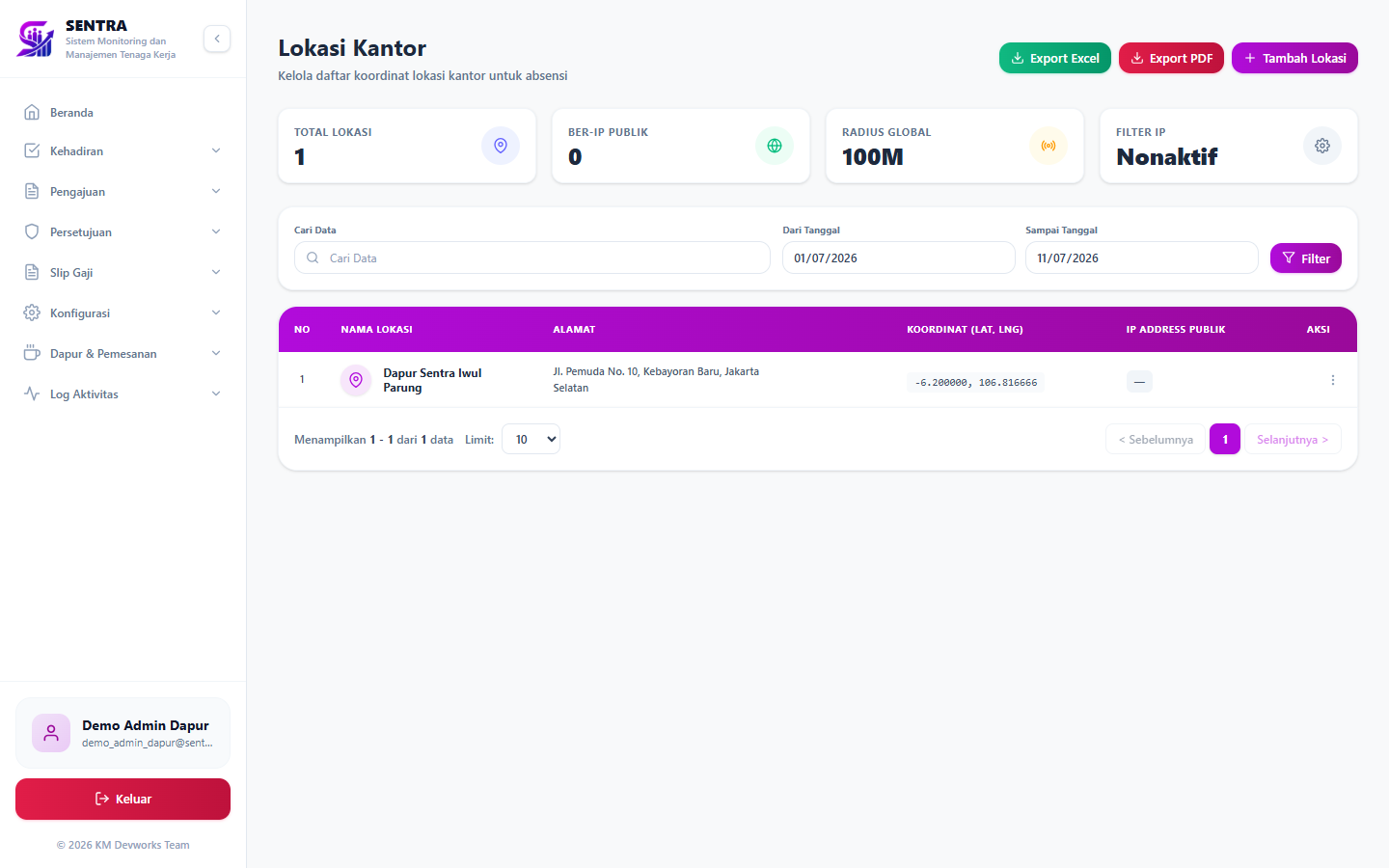Open the Limit rows dropdown
This screenshot has height=868, width=1389.
531,439
